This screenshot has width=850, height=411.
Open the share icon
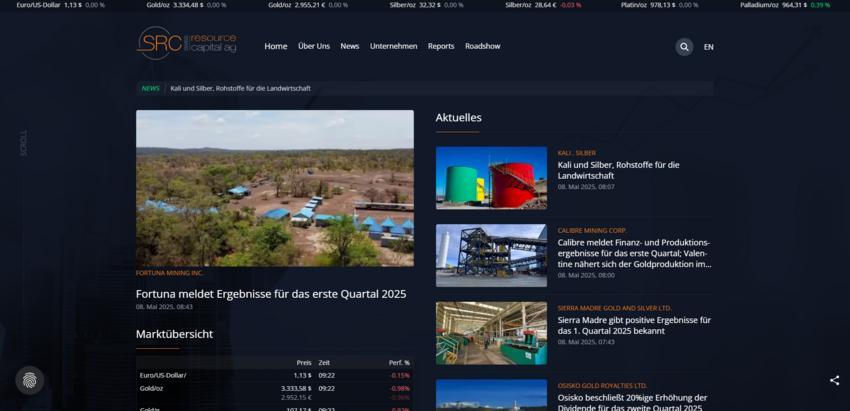(x=834, y=381)
